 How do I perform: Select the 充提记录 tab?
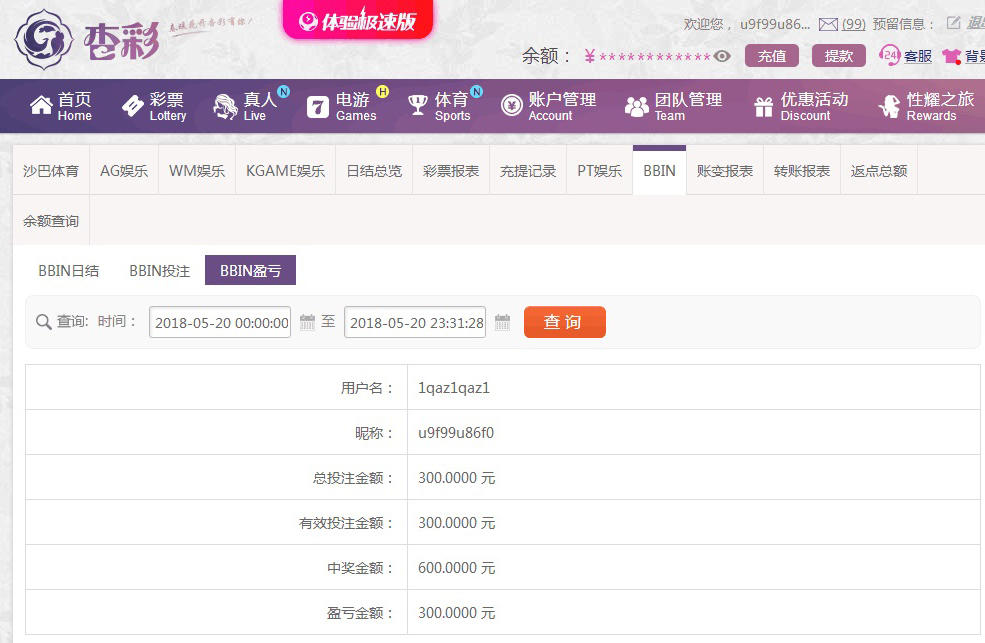pyautogui.click(x=528, y=171)
